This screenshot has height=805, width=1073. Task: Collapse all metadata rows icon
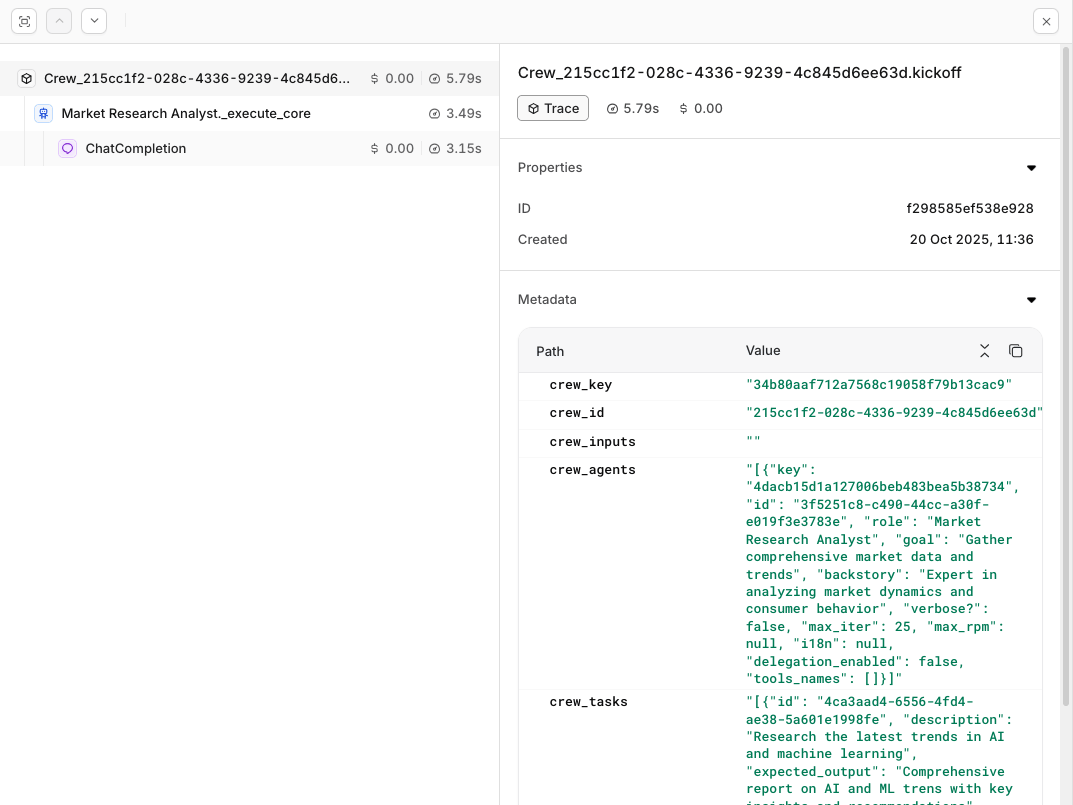pos(984,351)
